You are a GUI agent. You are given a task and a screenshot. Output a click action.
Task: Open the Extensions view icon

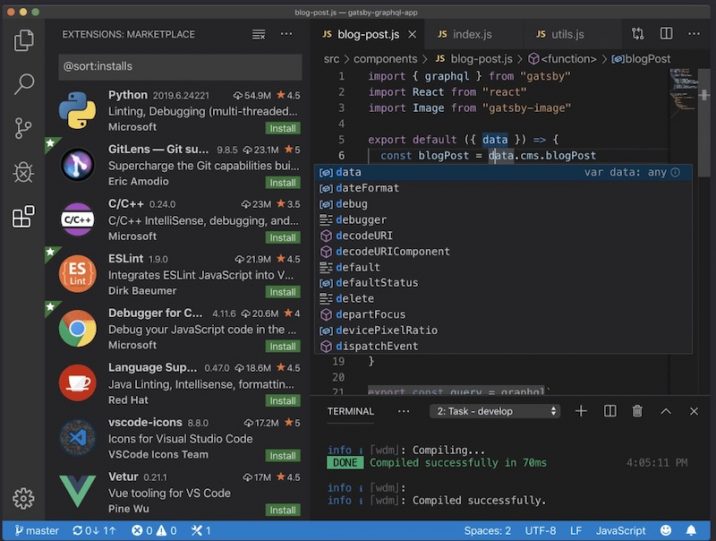[23, 216]
